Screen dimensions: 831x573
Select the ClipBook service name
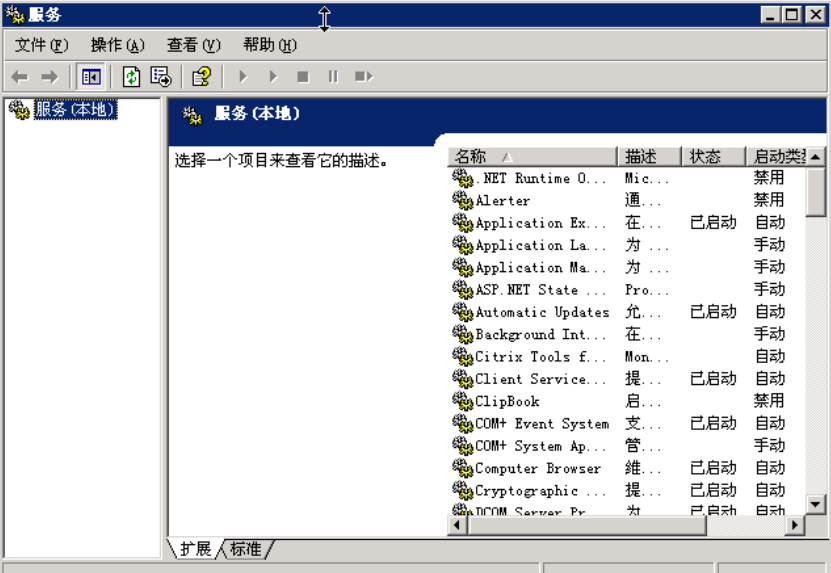click(507, 401)
